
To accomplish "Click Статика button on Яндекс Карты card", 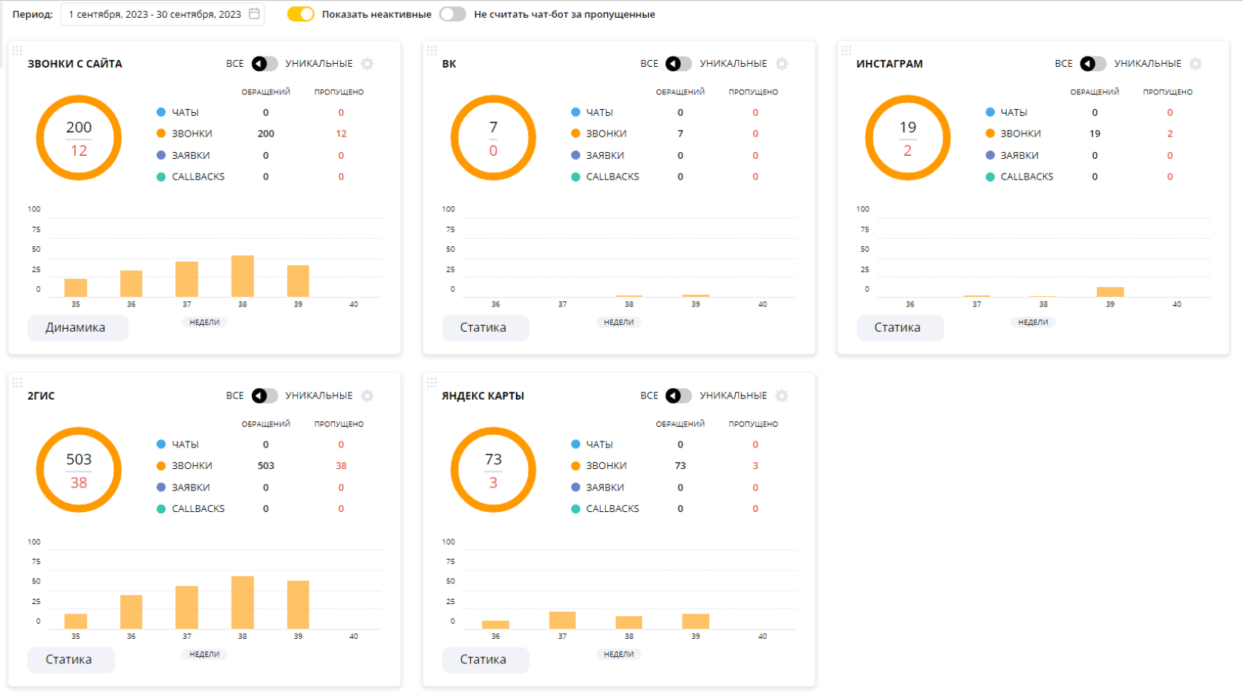I will (x=483, y=660).
